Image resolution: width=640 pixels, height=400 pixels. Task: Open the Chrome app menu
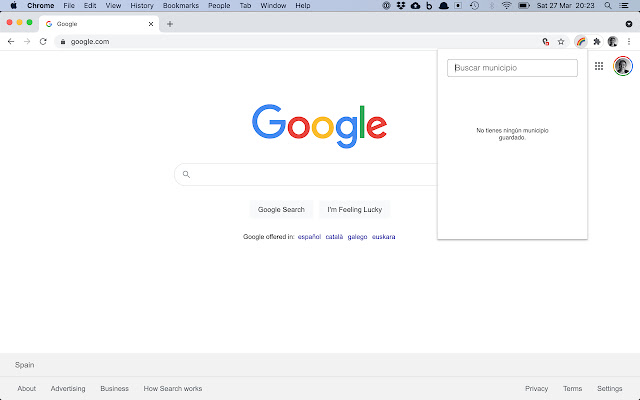[x=41, y=6]
